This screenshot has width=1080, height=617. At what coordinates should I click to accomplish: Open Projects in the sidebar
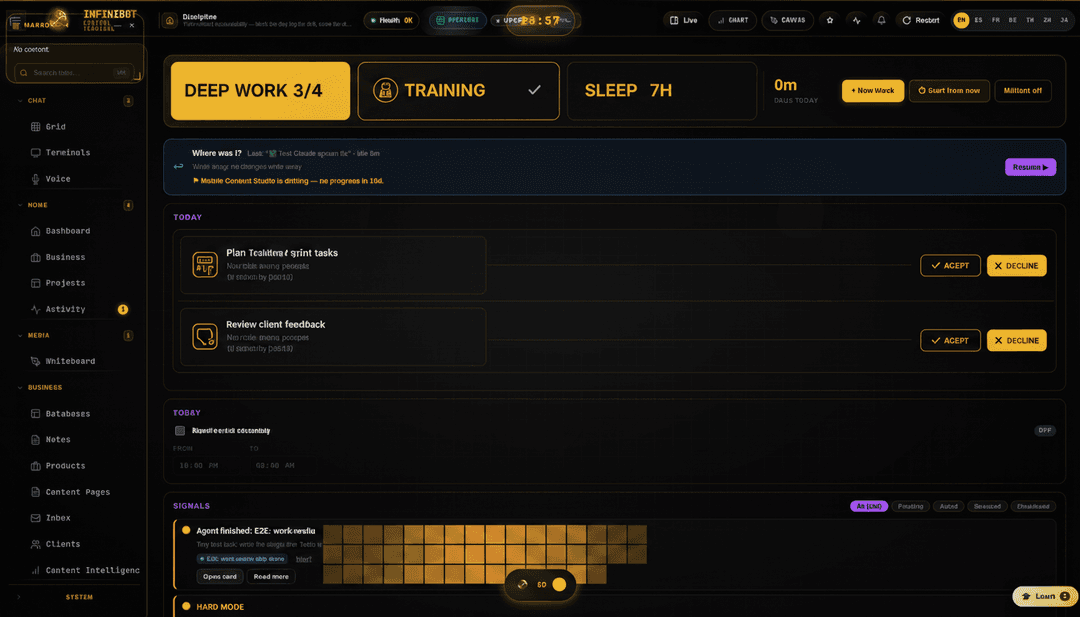[x=59, y=283]
